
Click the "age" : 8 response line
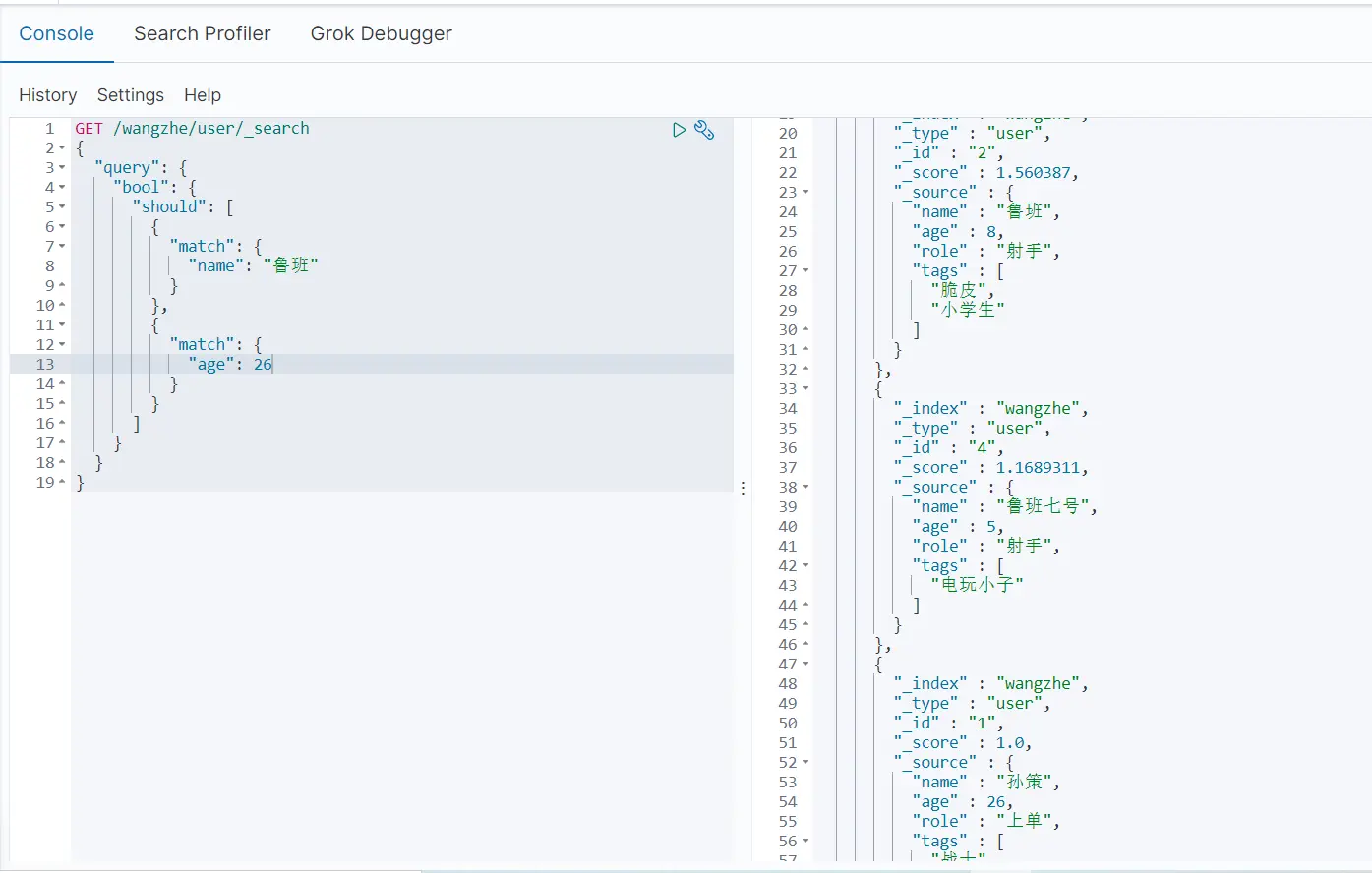pos(958,232)
